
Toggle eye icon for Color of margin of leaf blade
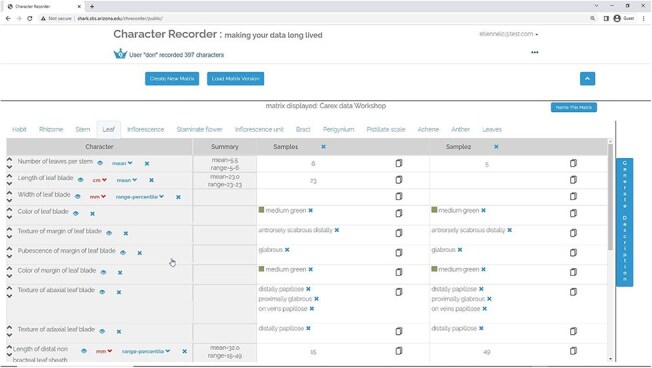coord(103,272)
